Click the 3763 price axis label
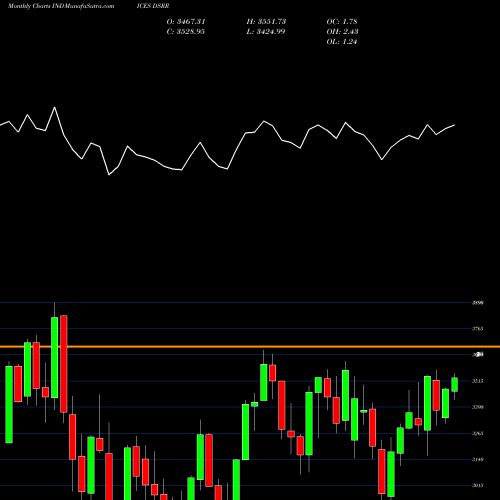 click(478, 329)
